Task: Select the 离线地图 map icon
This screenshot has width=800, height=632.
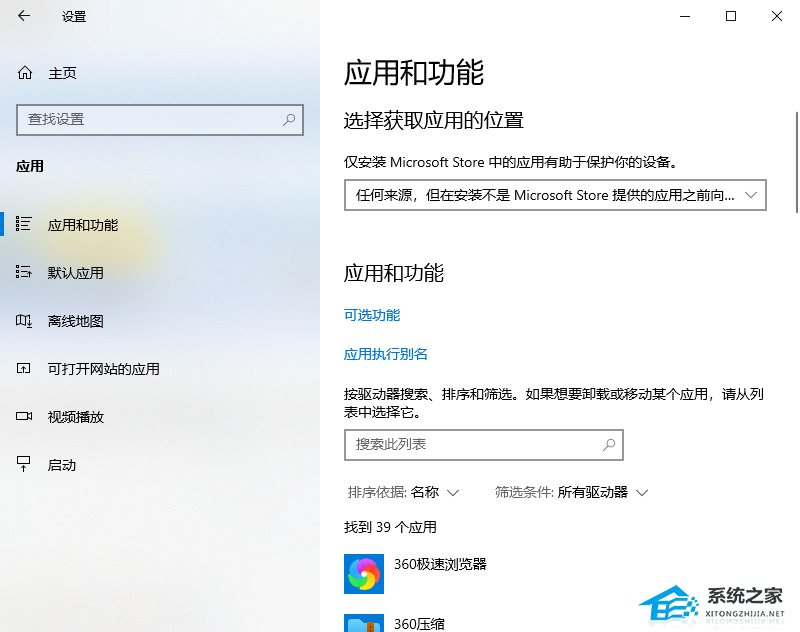Action: pyautogui.click(x=23, y=320)
